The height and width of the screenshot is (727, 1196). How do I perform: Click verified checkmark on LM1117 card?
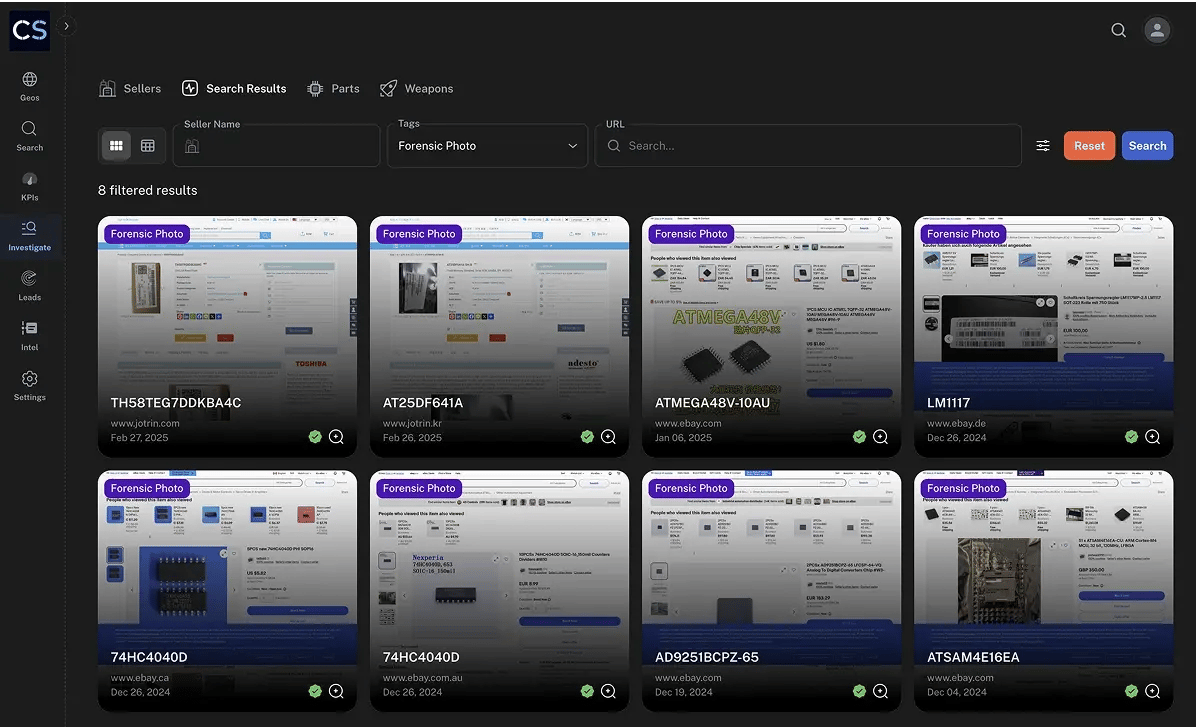[1131, 437]
